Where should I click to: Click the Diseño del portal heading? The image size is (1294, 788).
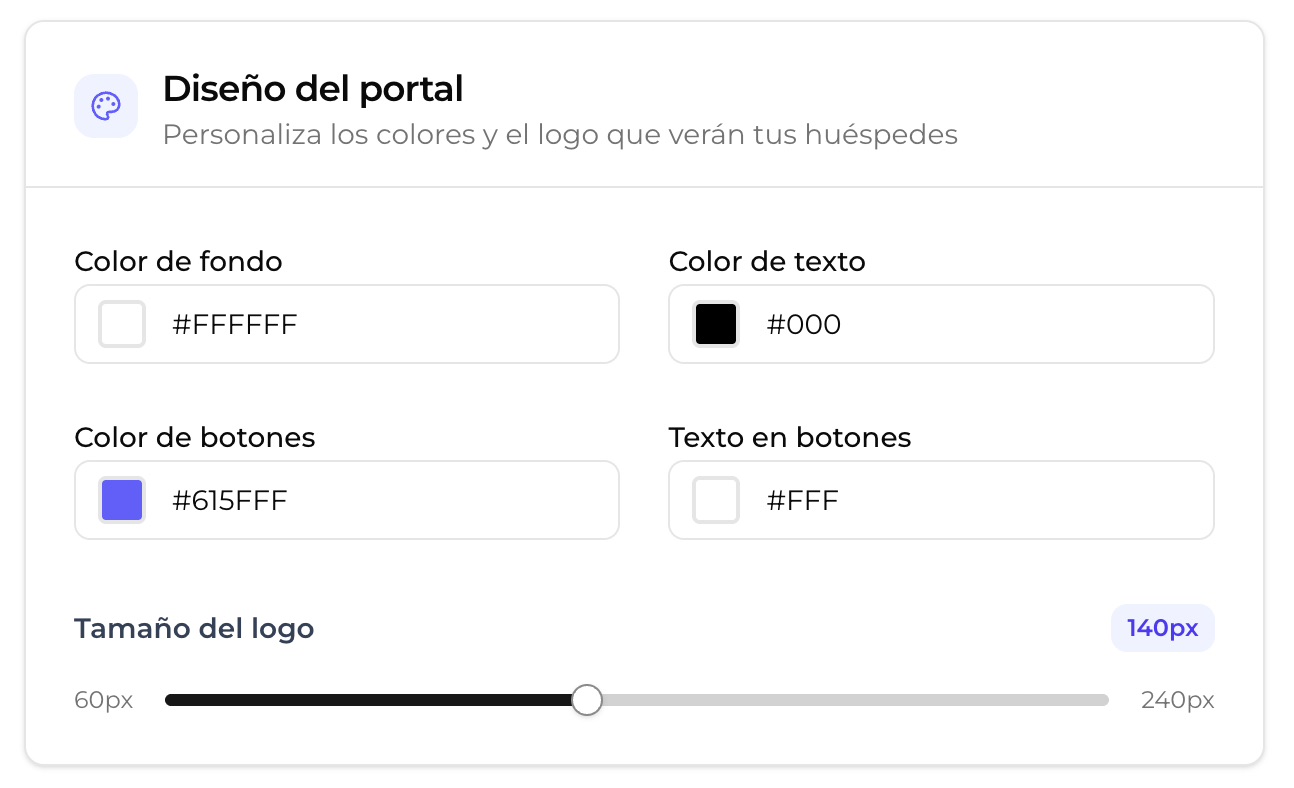point(313,89)
